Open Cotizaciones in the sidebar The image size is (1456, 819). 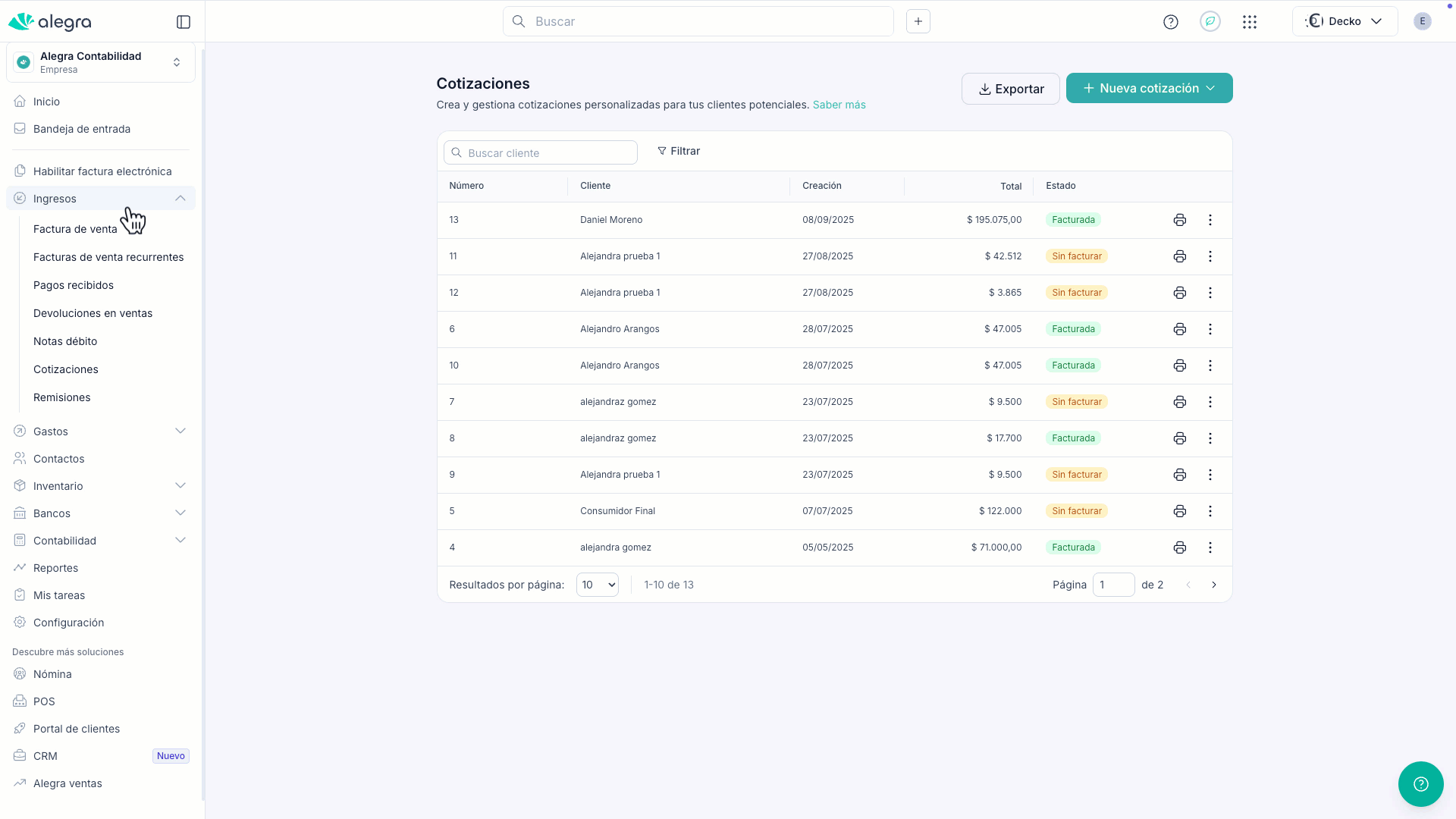pyautogui.click(x=66, y=369)
